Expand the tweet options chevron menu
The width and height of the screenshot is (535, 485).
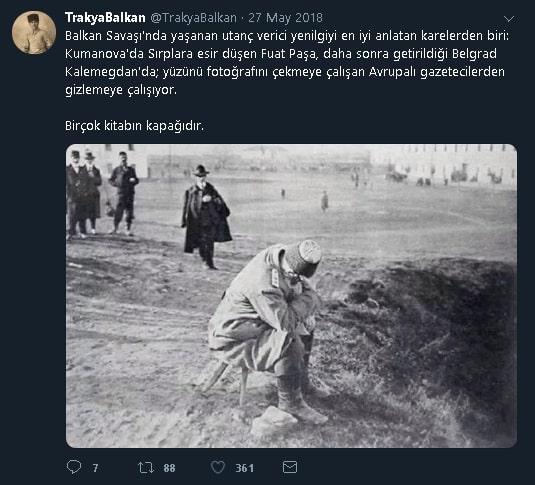(509, 19)
